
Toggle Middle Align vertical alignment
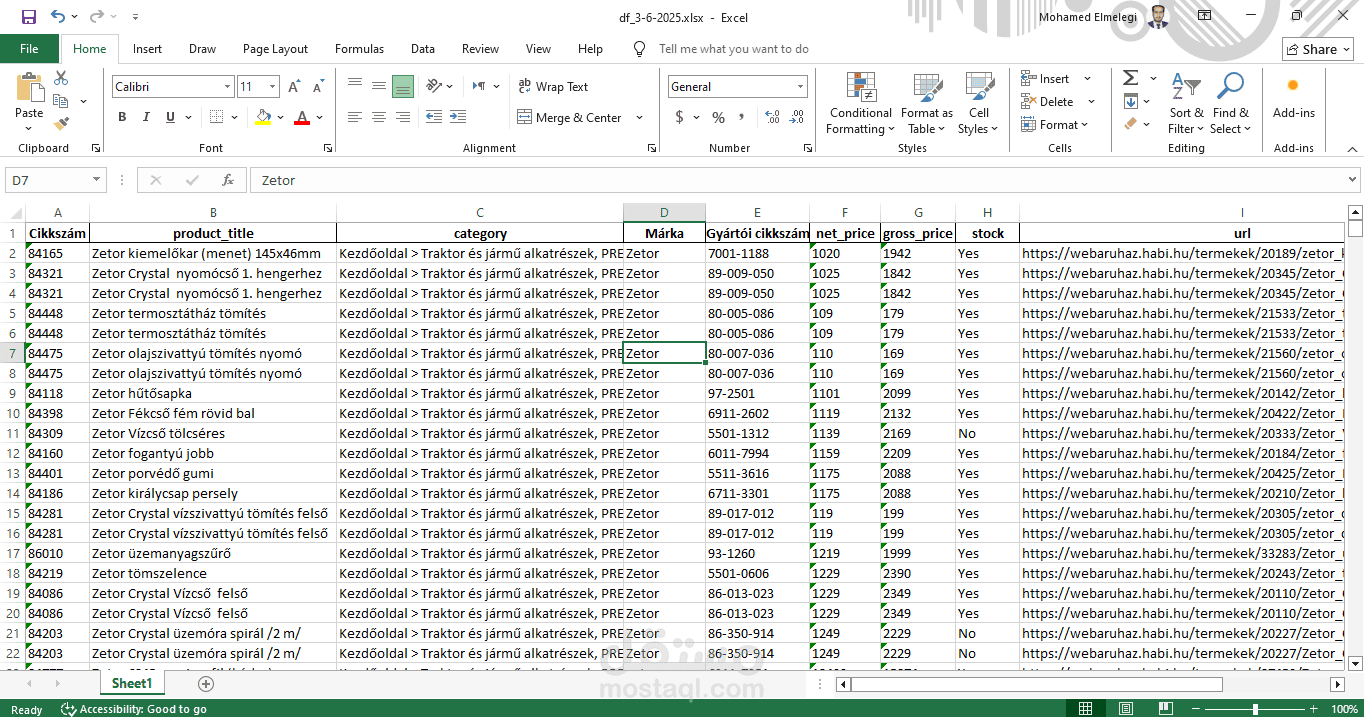click(379, 87)
